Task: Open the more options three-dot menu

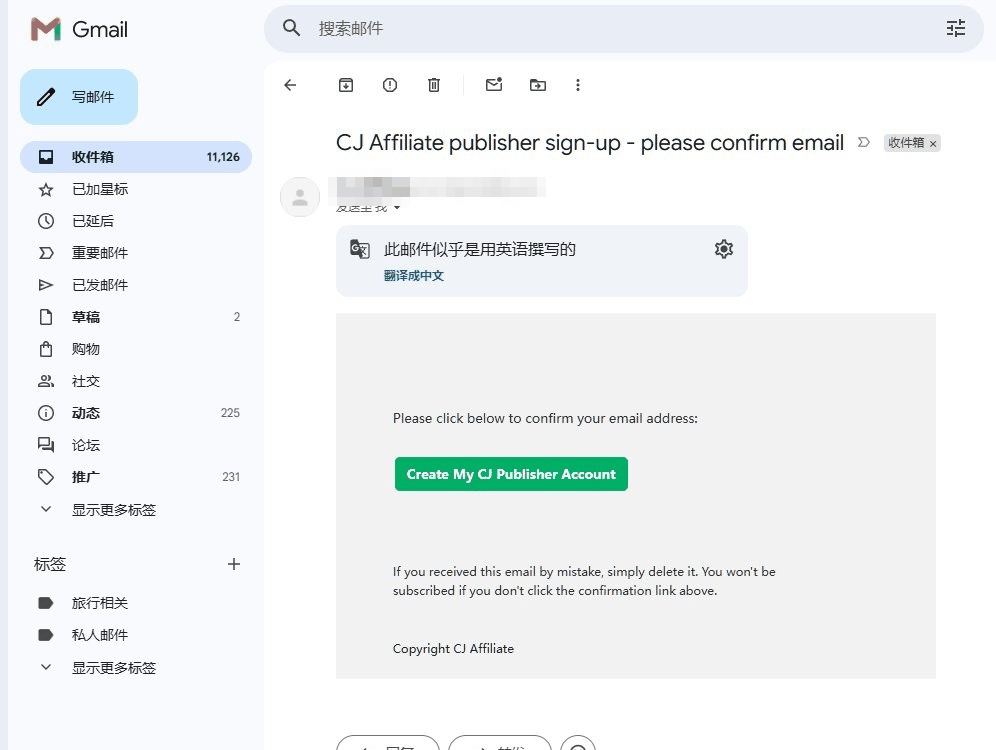Action: point(577,85)
